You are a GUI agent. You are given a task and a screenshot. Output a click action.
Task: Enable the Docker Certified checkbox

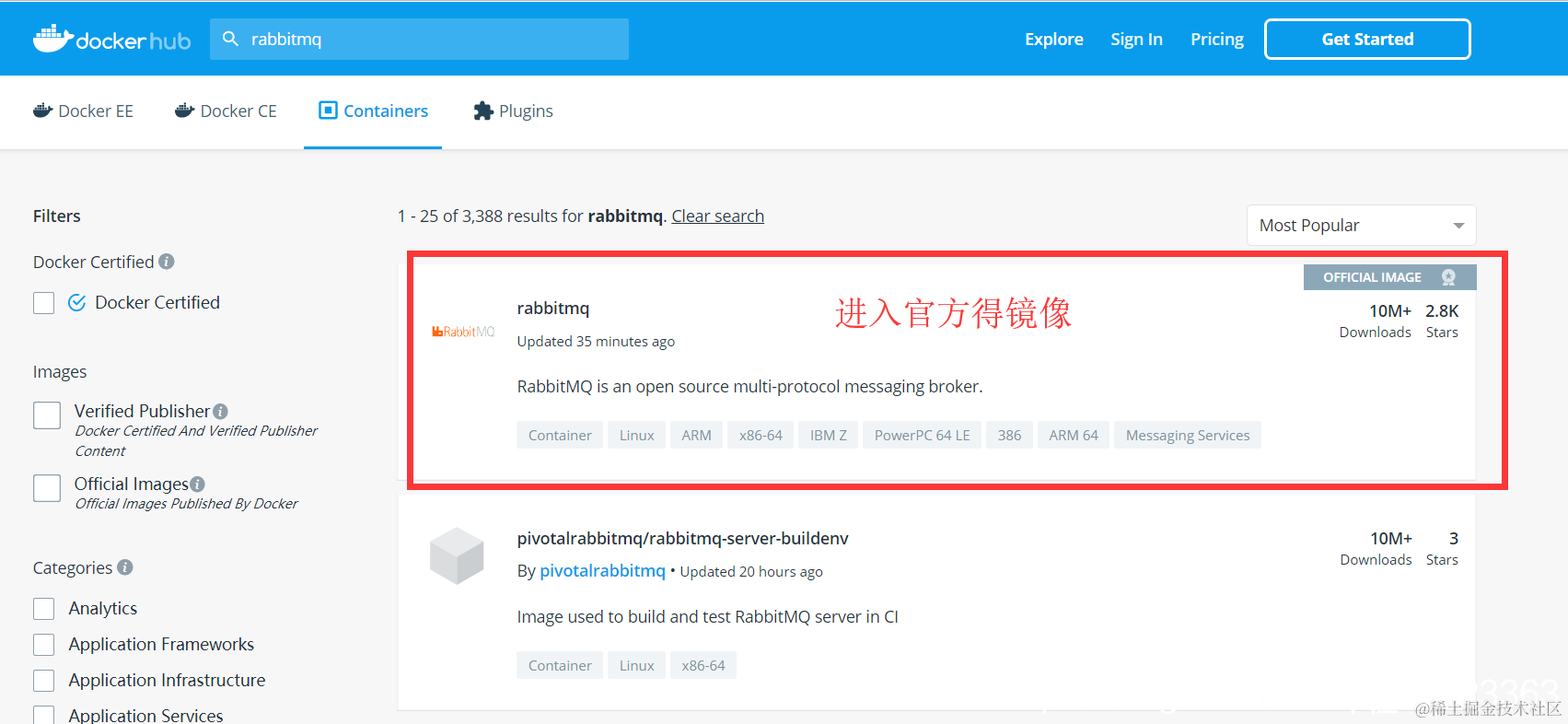(x=44, y=303)
